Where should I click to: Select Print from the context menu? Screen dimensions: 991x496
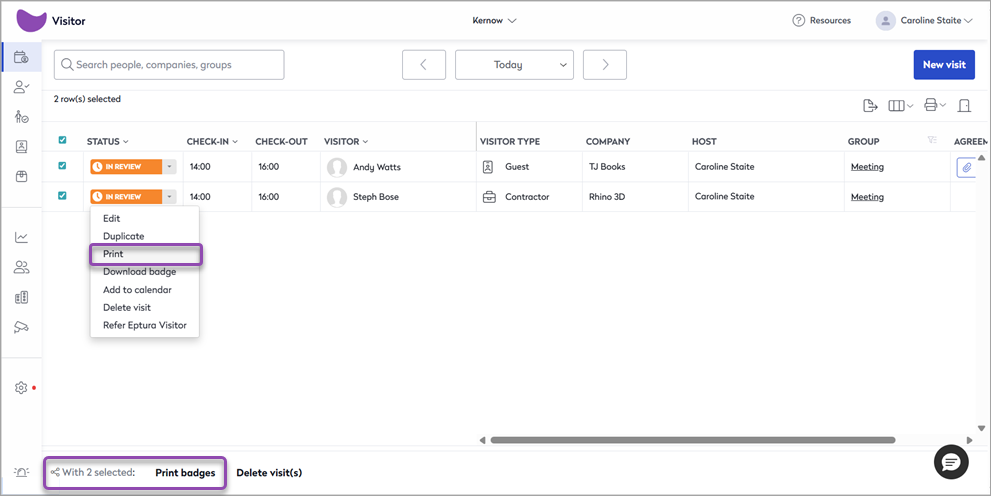(x=113, y=254)
